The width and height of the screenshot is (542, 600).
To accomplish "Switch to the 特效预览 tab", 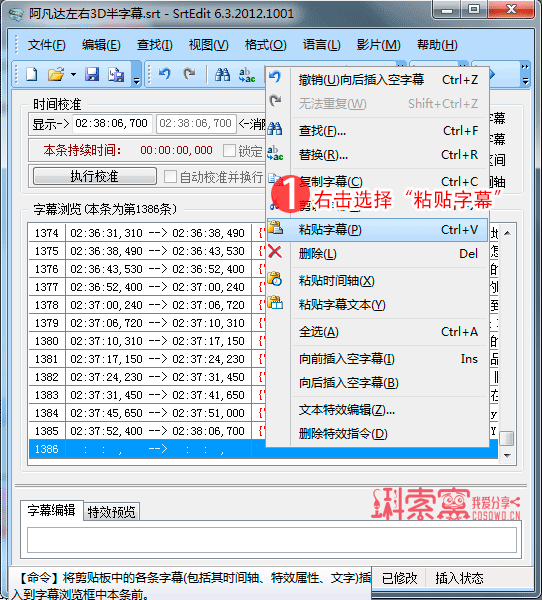I will coord(111,511).
